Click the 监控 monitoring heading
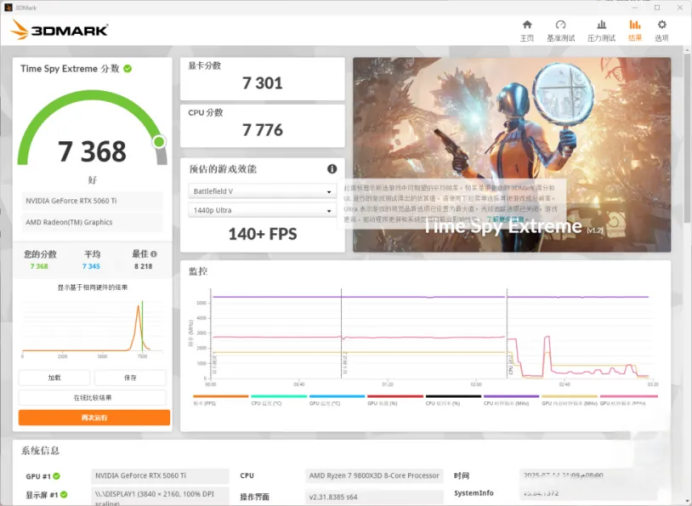This screenshot has width=692, height=506. point(198,271)
